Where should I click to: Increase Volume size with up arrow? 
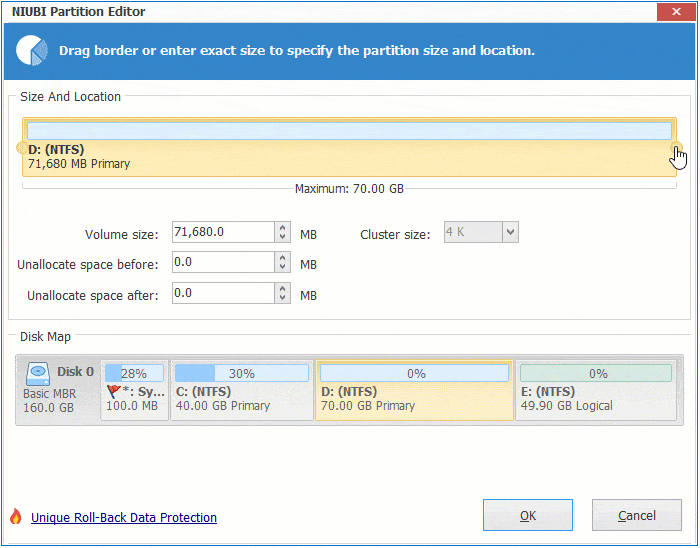point(282,228)
